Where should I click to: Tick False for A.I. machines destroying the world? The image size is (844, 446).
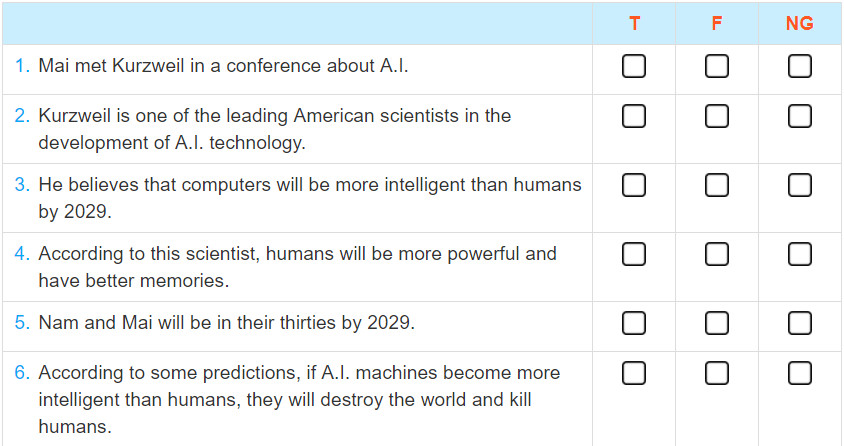tap(716, 373)
